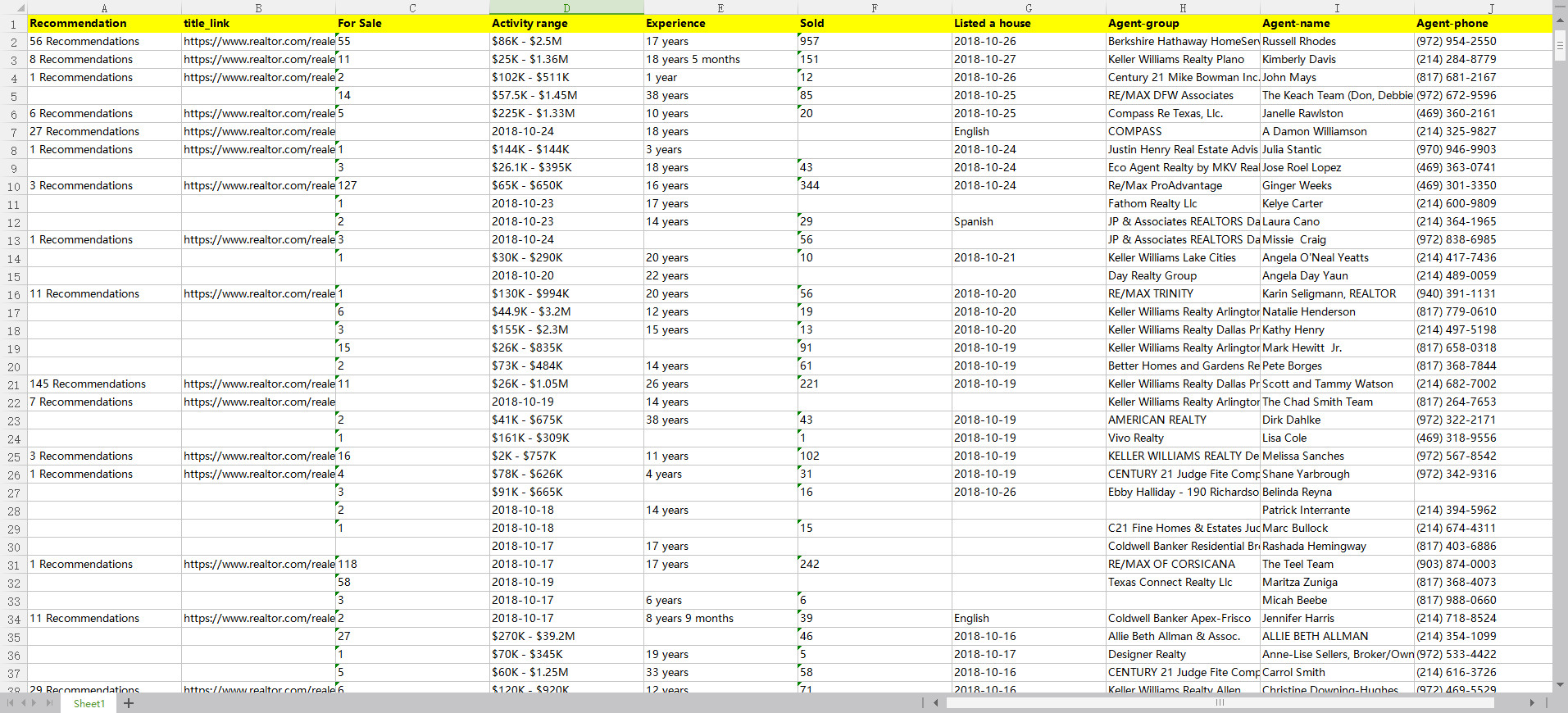Click the 'COMPASS' agent-group cell
Screen dimensions: 1568x713
(x=1183, y=132)
